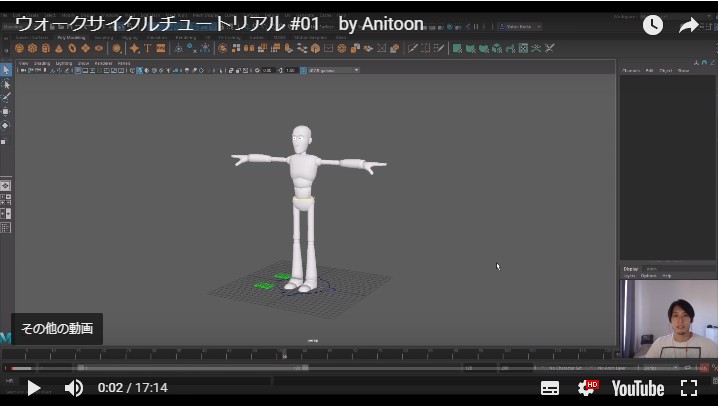Open the Panels panel menu

coord(124,63)
